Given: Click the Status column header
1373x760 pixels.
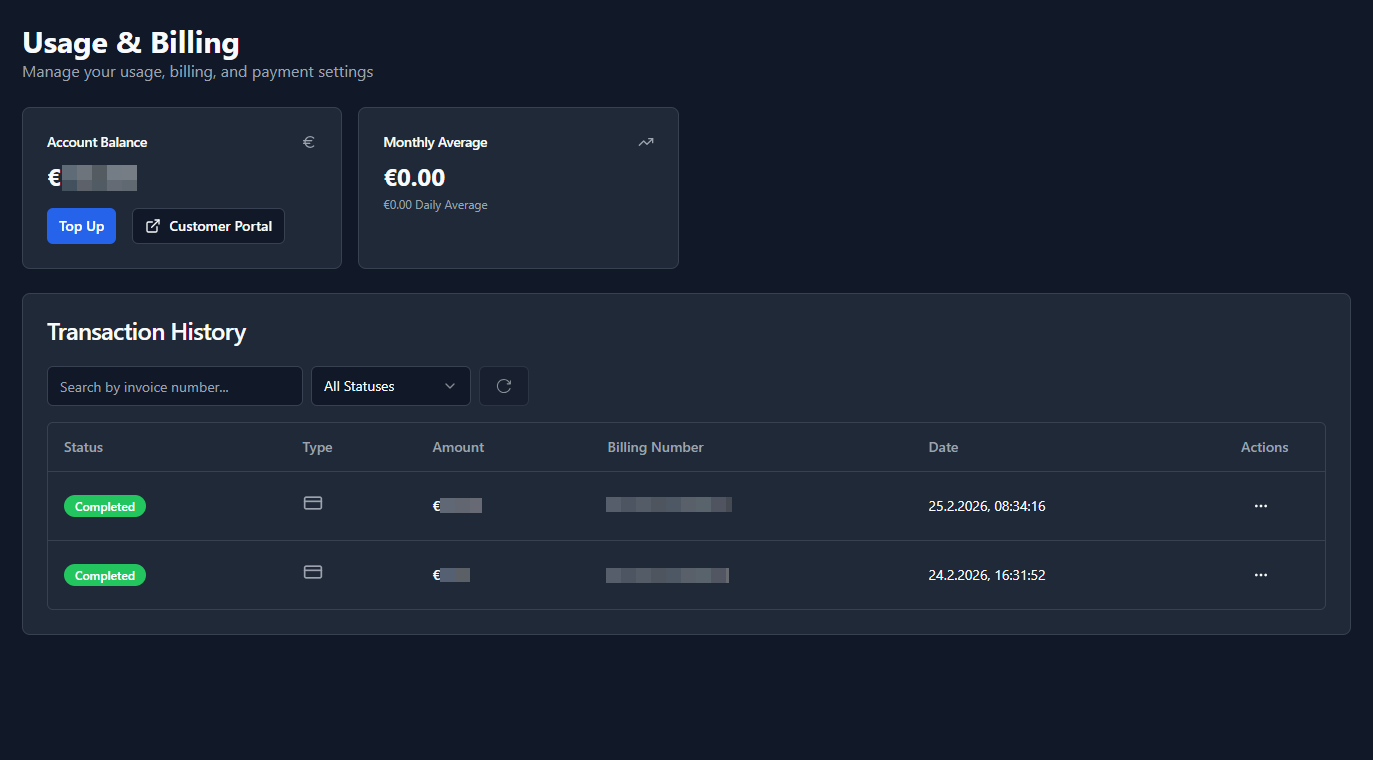Looking at the screenshot, I should coord(83,447).
